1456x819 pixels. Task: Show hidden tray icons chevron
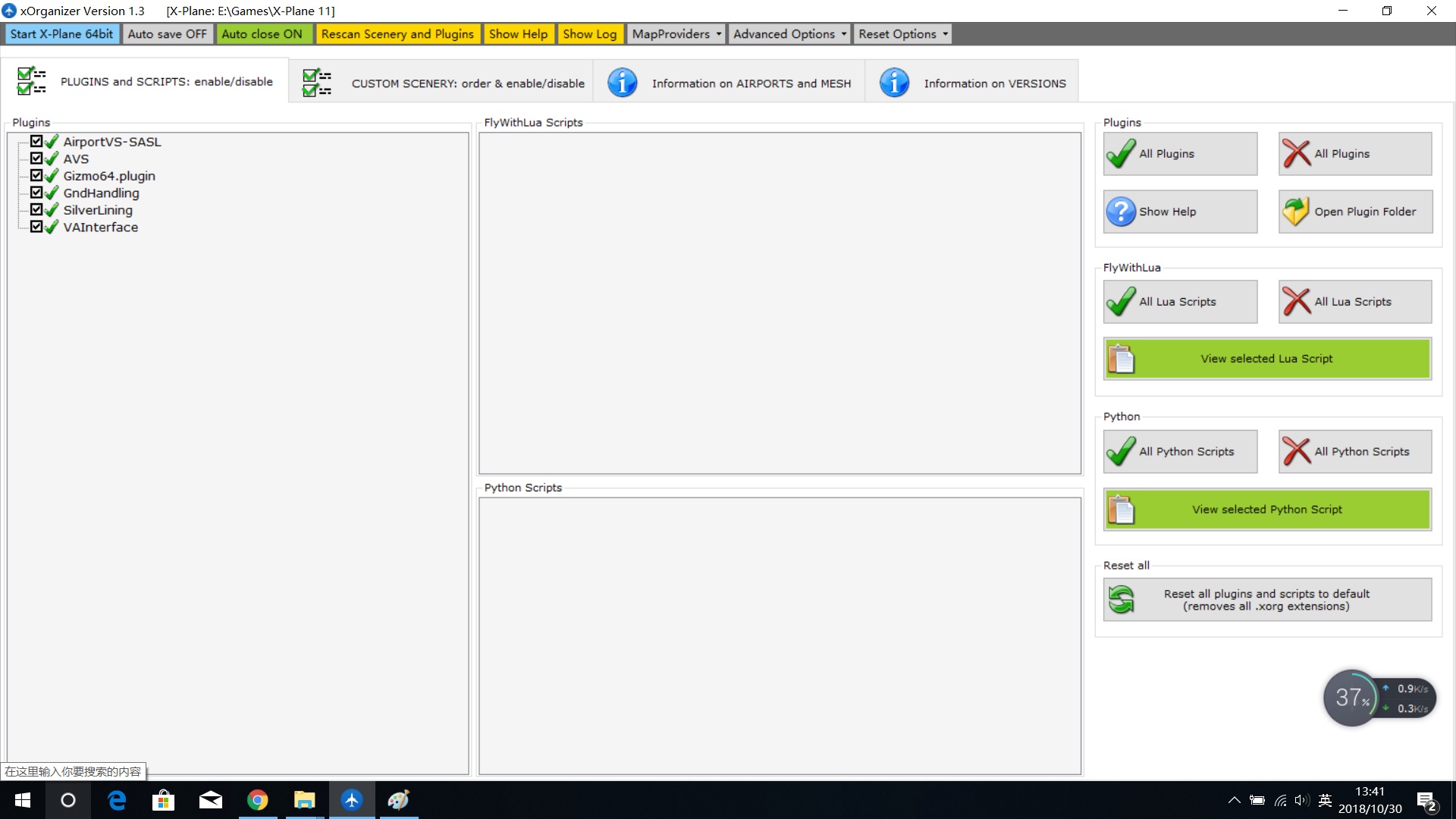pyautogui.click(x=1234, y=800)
